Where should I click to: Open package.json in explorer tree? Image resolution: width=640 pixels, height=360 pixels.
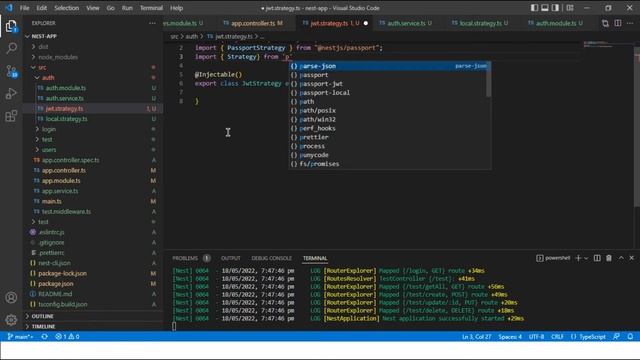[x=56, y=284]
